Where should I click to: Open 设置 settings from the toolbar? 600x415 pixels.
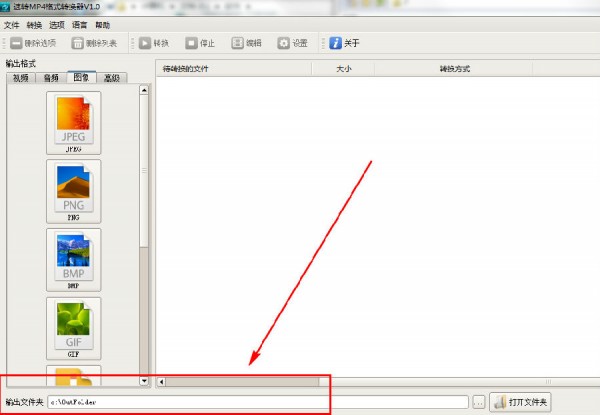[x=292, y=43]
